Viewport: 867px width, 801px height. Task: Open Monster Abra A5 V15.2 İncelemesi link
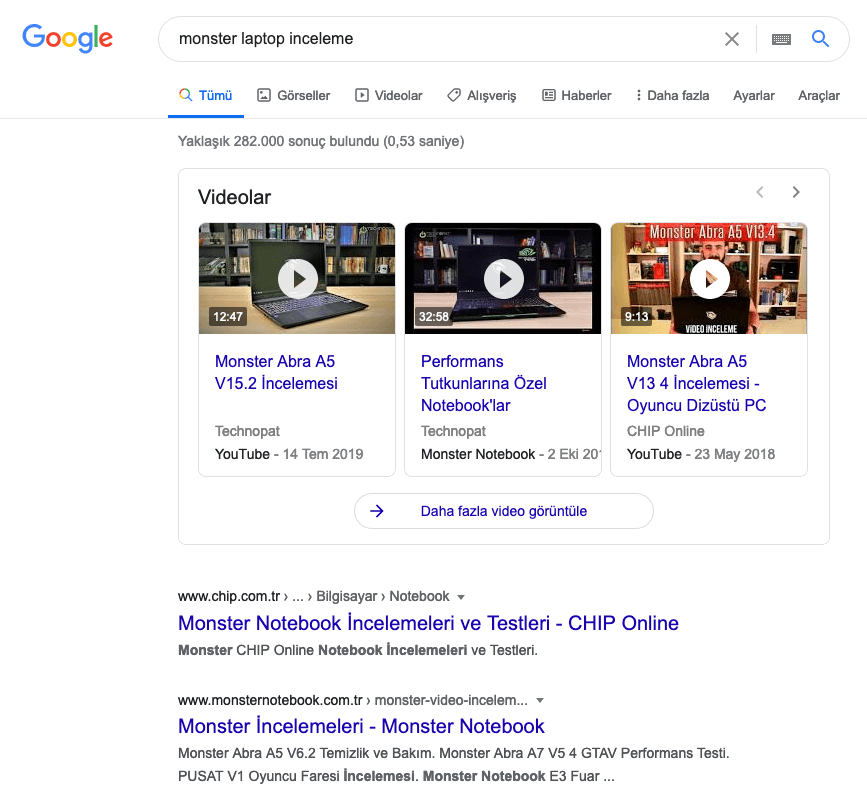coord(276,372)
